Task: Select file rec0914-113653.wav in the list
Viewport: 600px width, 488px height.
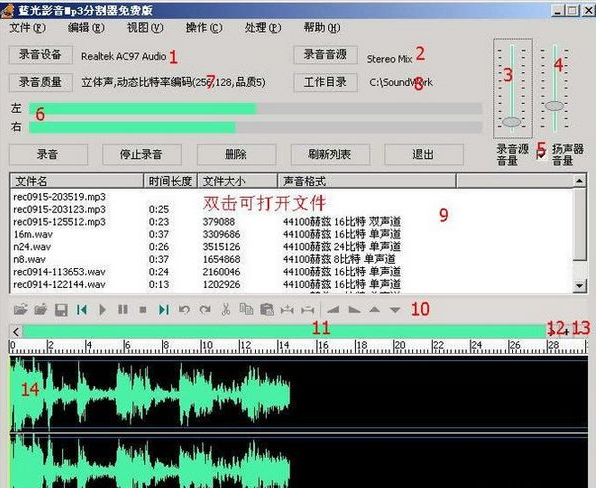Action: [x=59, y=272]
